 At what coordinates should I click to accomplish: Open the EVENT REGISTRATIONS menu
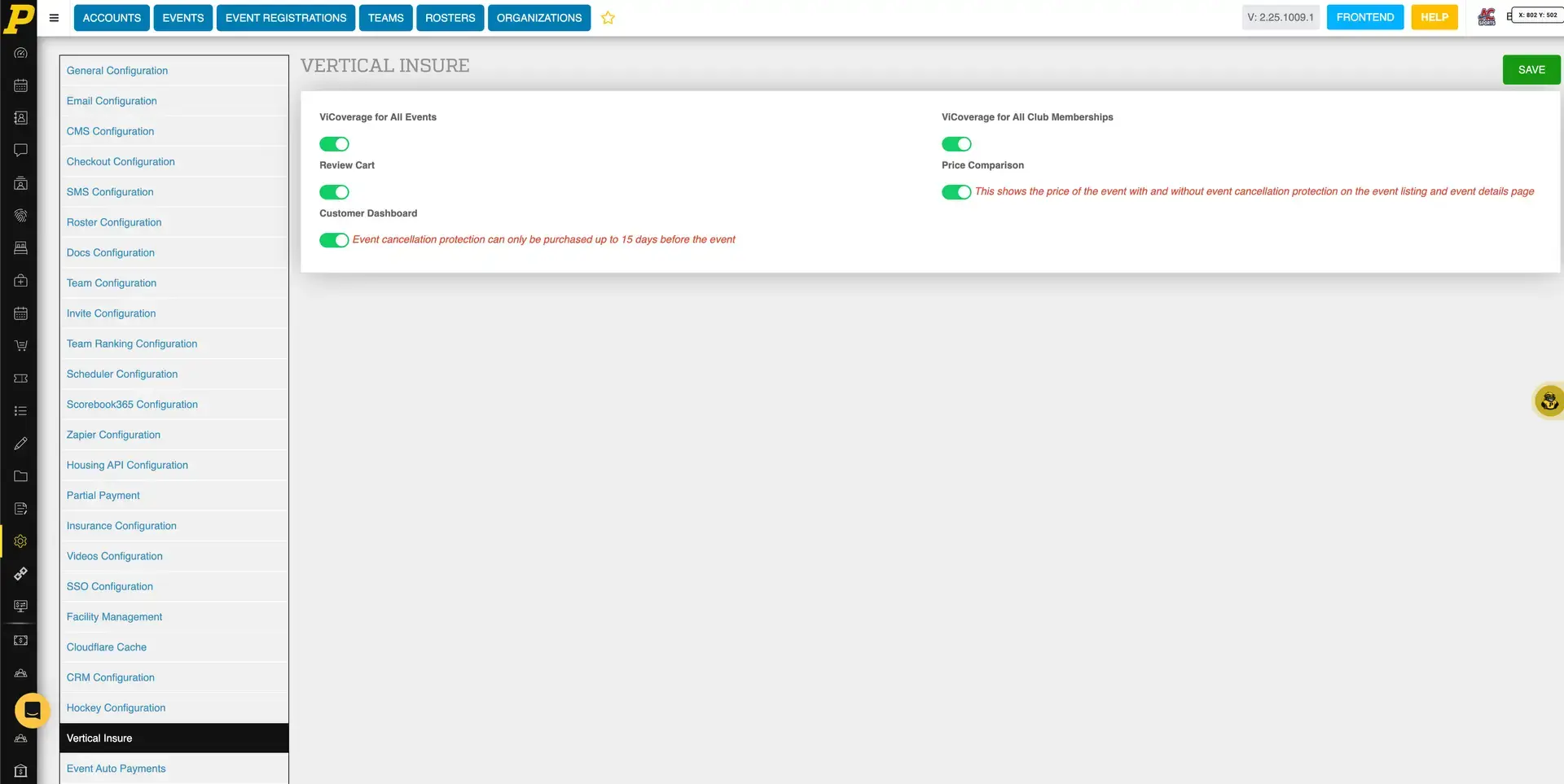point(286,18)
